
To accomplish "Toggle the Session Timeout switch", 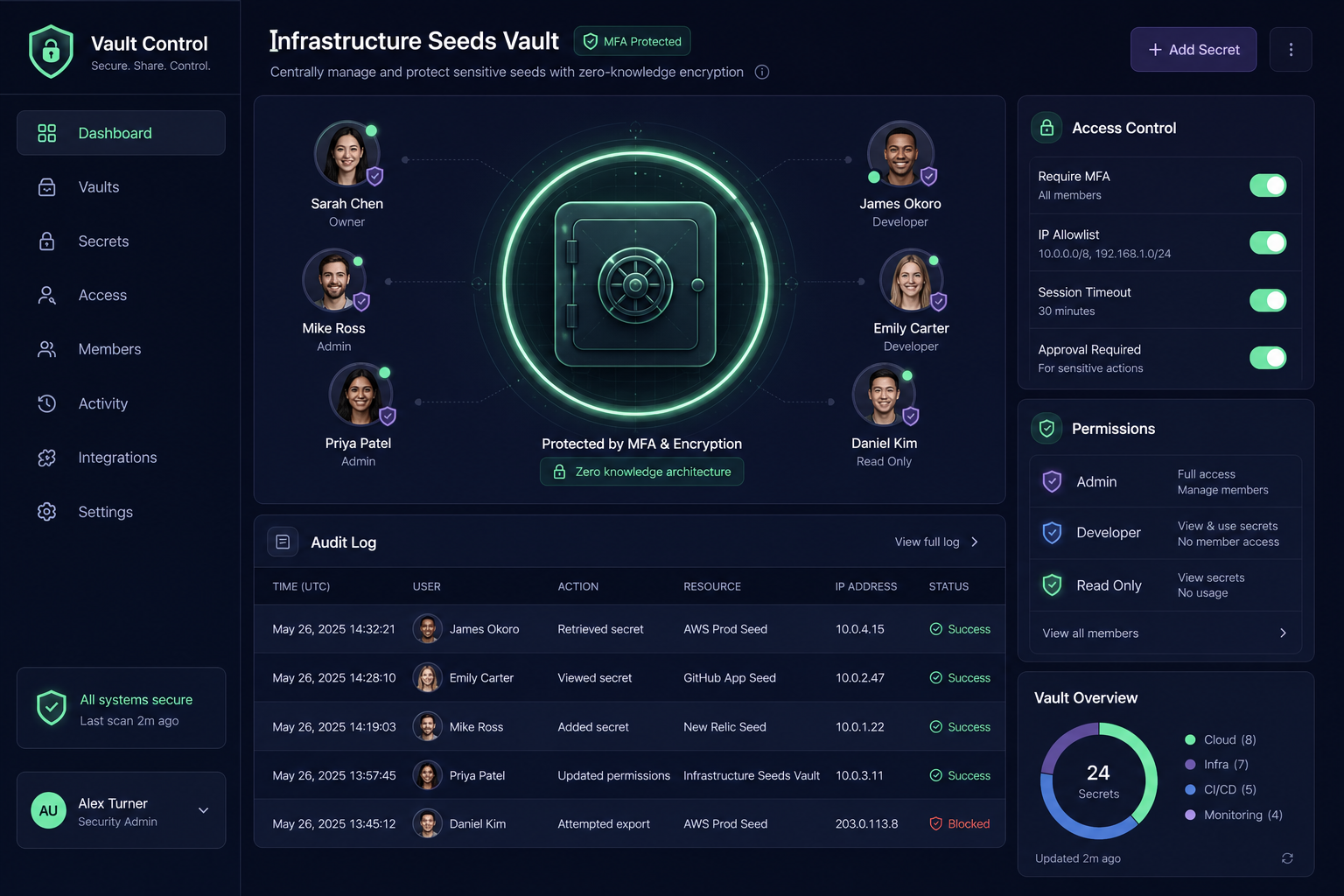I will pyautogui.click(x=1268, y=300).
